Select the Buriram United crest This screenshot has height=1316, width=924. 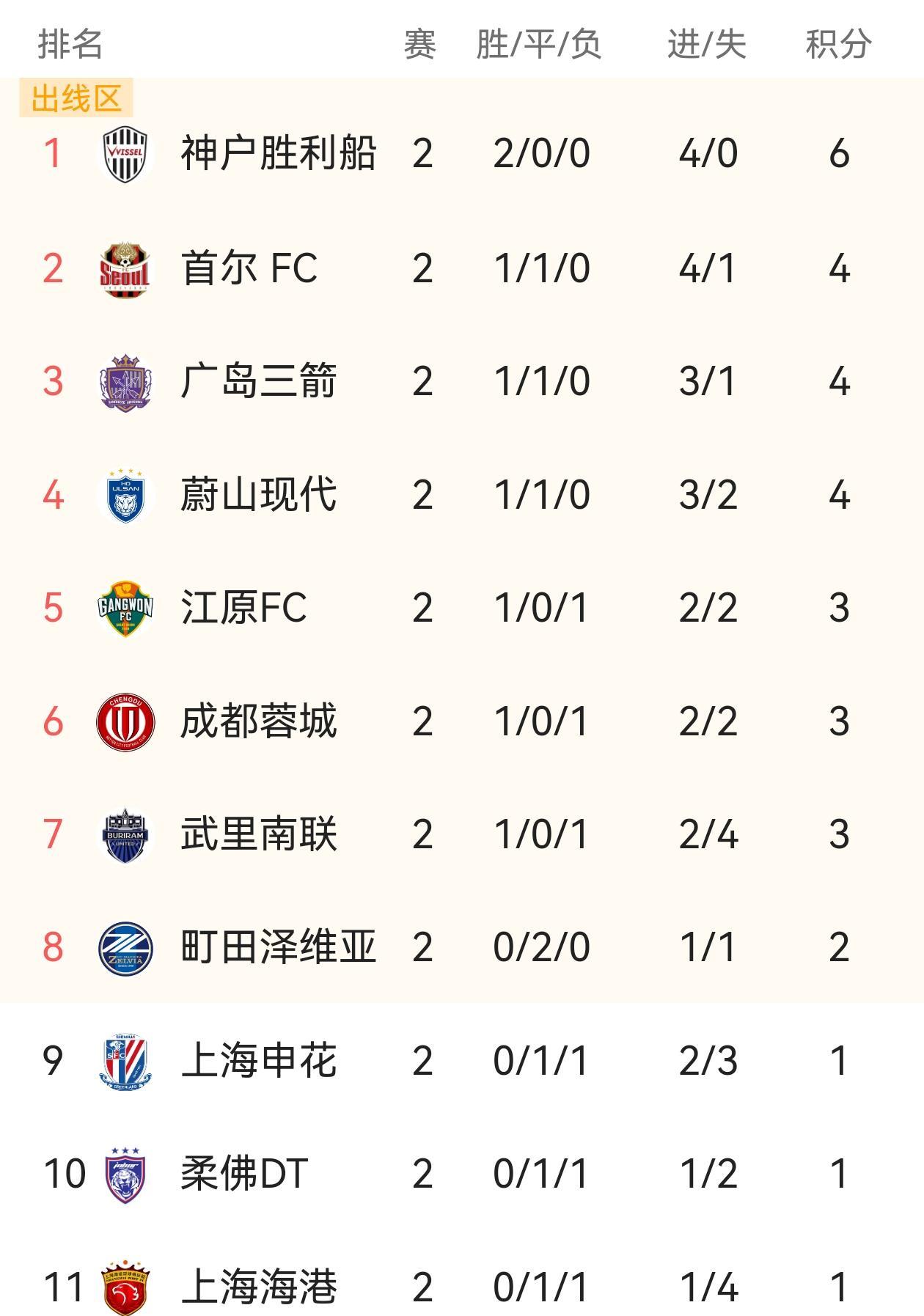[125, 834]
